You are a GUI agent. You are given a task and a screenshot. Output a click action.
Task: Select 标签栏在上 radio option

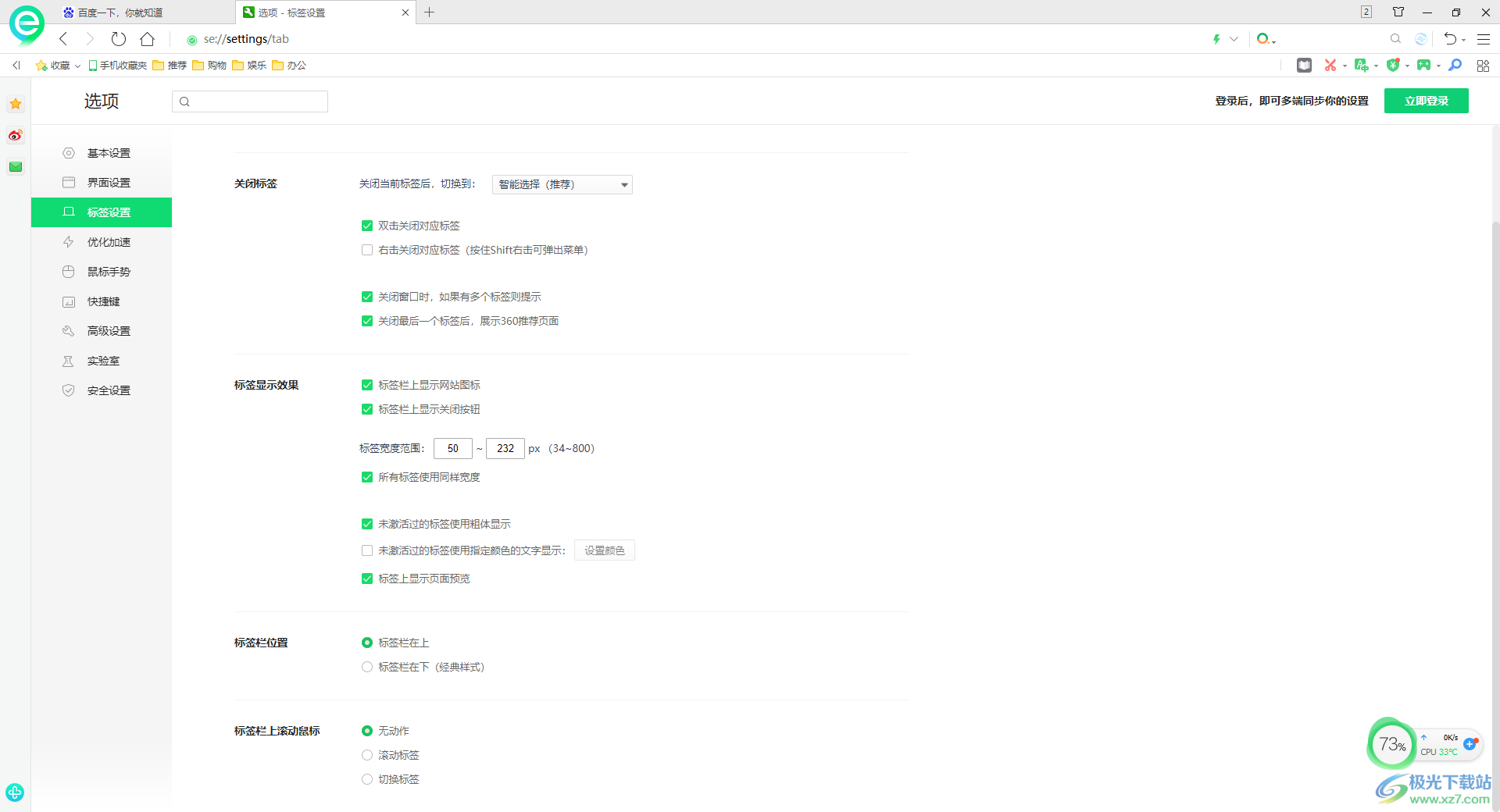pyautogui.click(x=367, y=643)
